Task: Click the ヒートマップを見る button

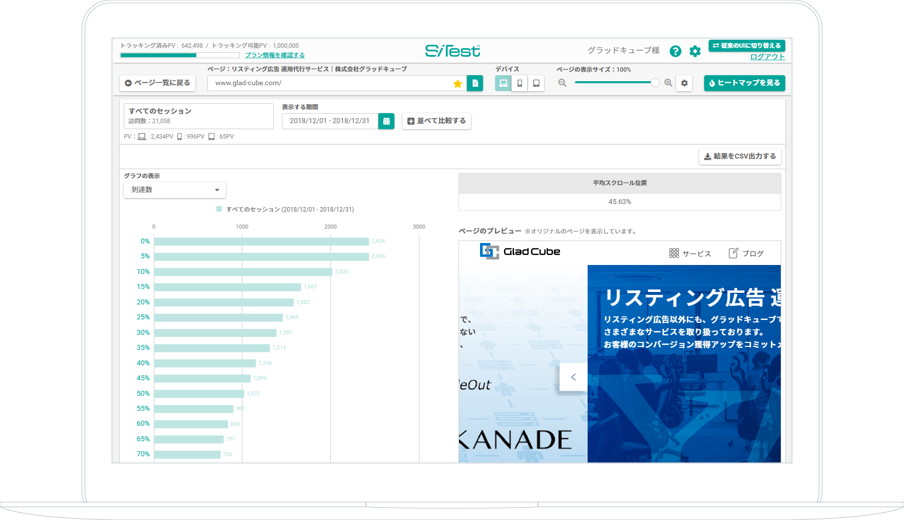Action: coord(744,83)
